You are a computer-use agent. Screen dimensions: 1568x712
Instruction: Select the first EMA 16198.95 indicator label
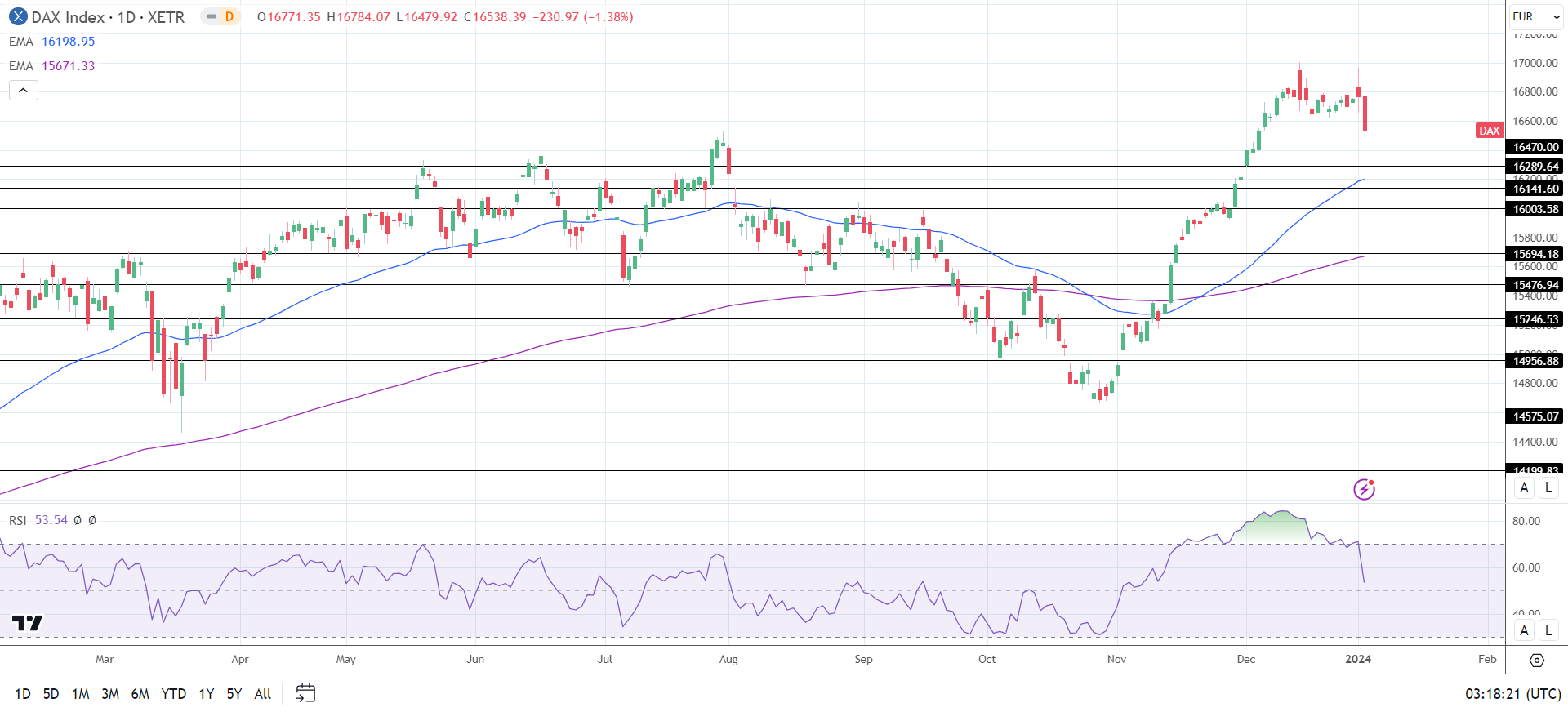click(x=52, y=42)
